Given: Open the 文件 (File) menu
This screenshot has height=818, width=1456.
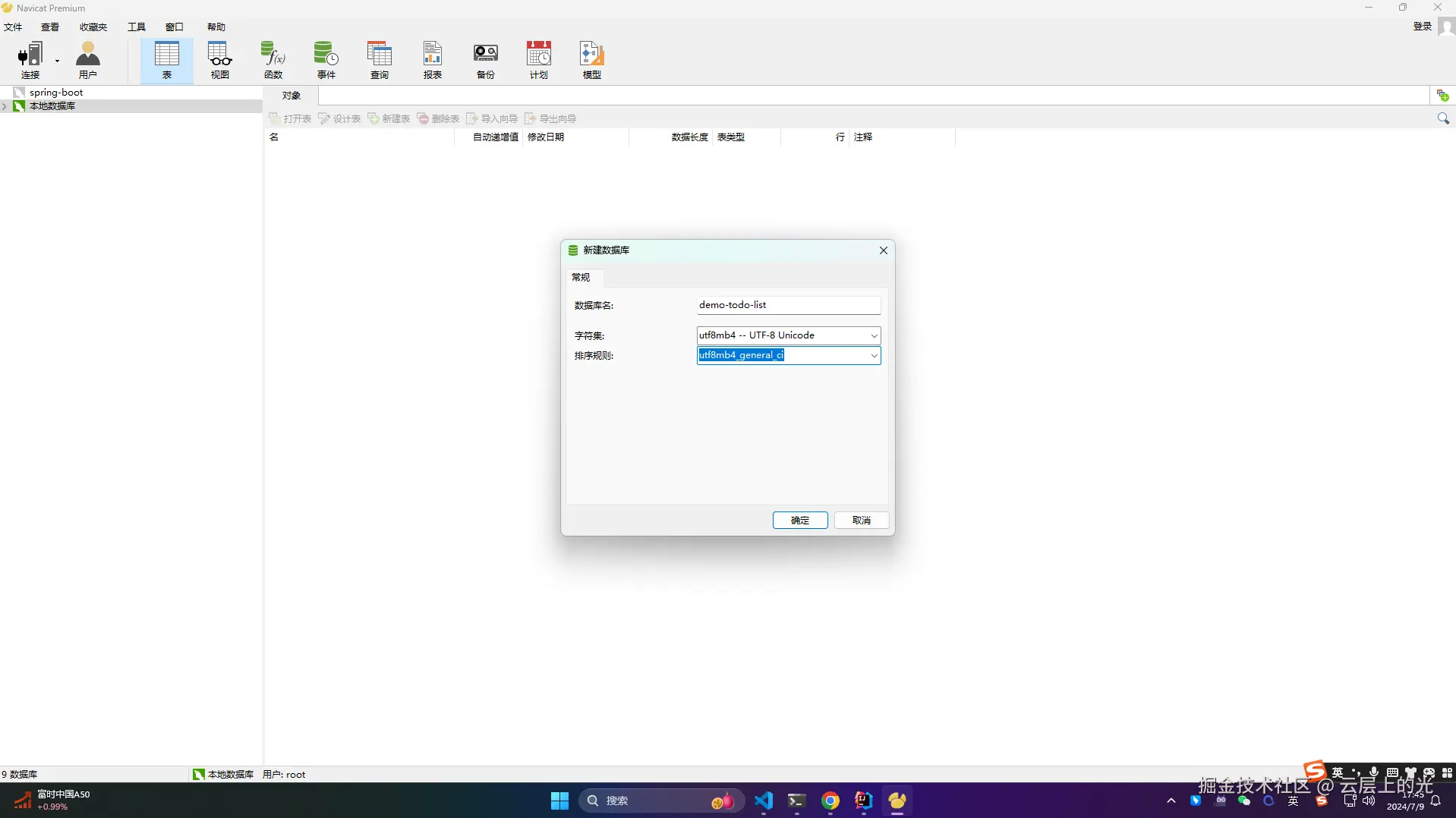Looking at the screenshot, I should coord(13,27).
